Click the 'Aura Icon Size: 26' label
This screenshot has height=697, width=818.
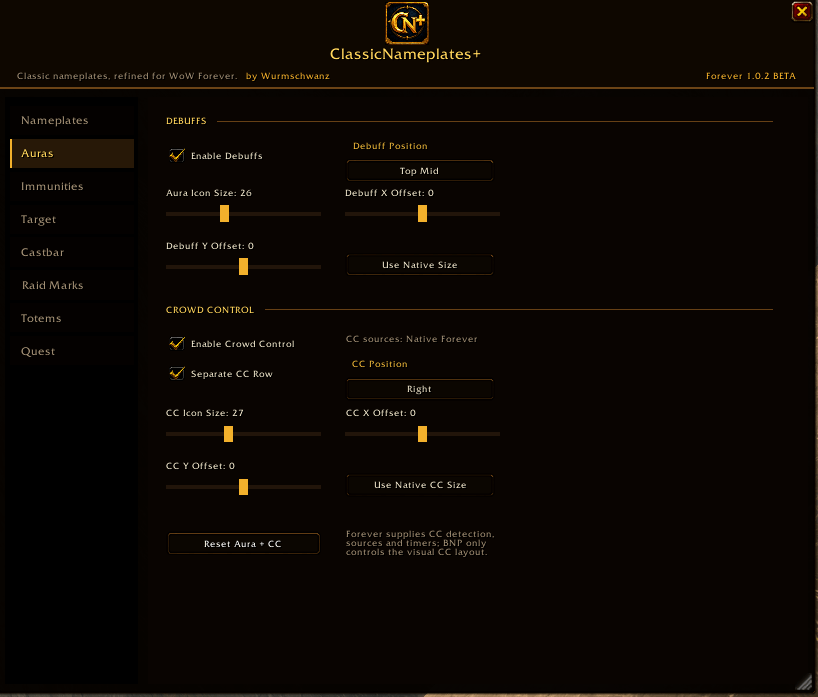click(209, 193)
